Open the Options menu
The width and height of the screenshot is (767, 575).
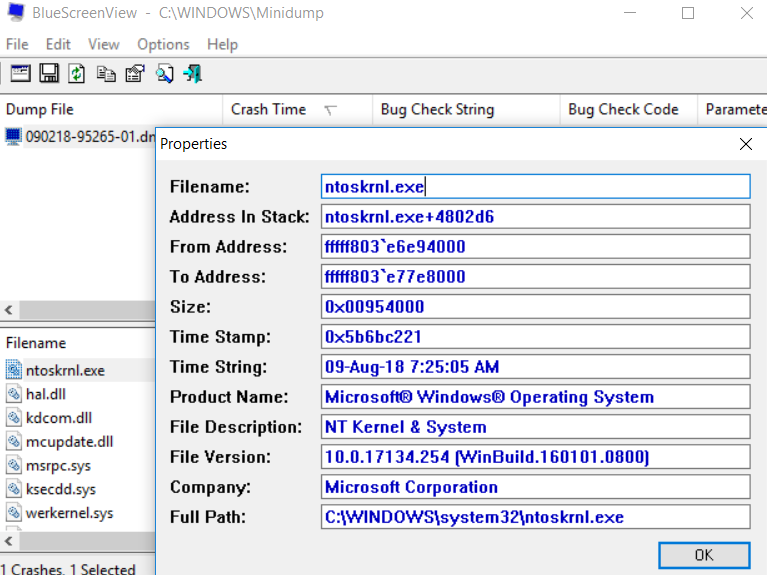click(163, 44)
